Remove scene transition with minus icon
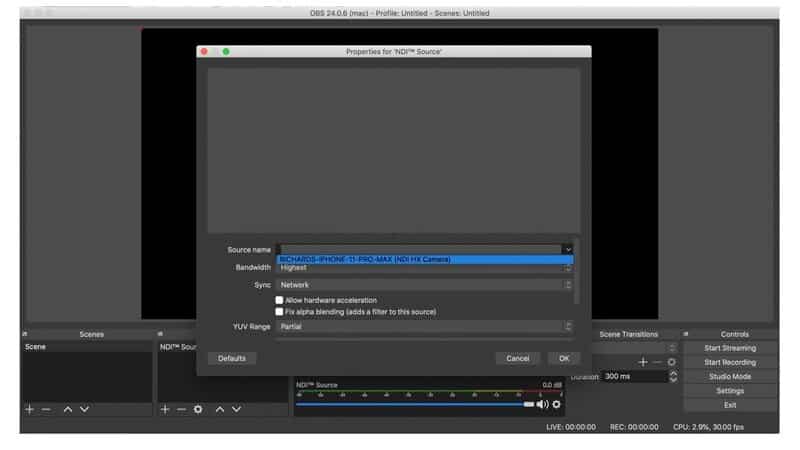Viewport: 800px width, 450px height. (658, 362)
